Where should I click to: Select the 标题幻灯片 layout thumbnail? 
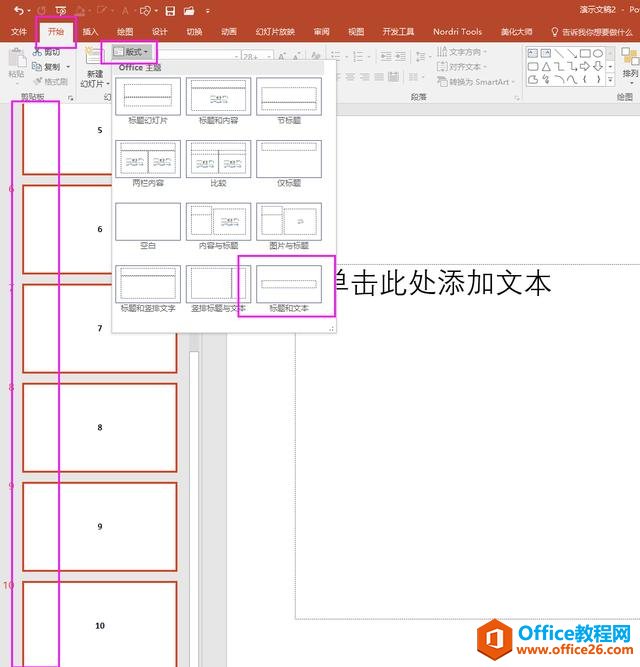(x=147, y=96)
